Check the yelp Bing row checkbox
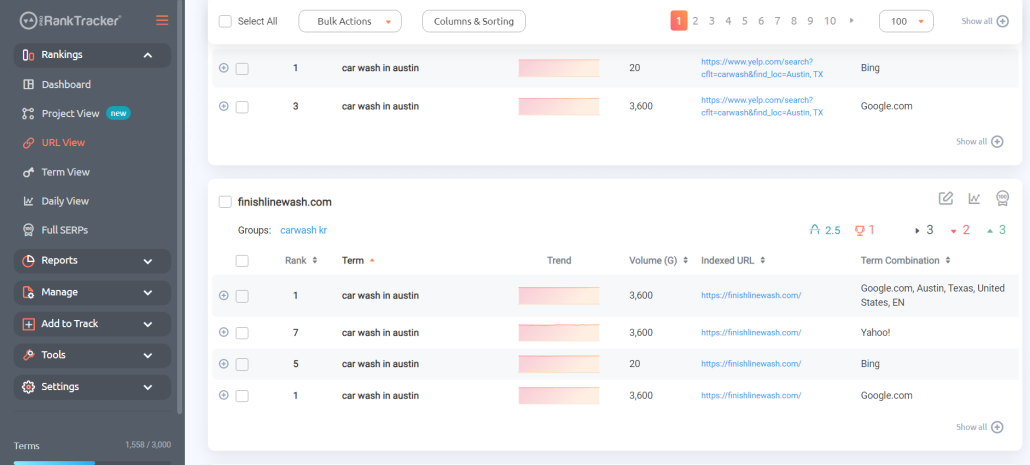The image size is (1030, 465). point(242,68)
